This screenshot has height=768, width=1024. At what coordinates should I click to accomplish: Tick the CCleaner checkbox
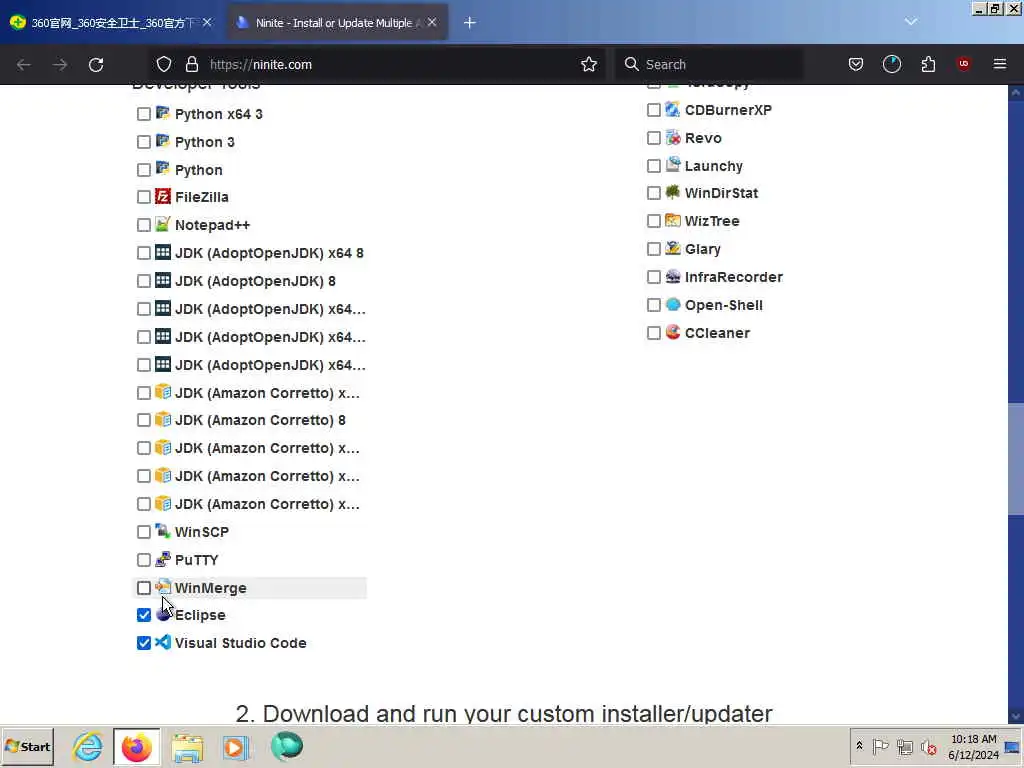654,333
